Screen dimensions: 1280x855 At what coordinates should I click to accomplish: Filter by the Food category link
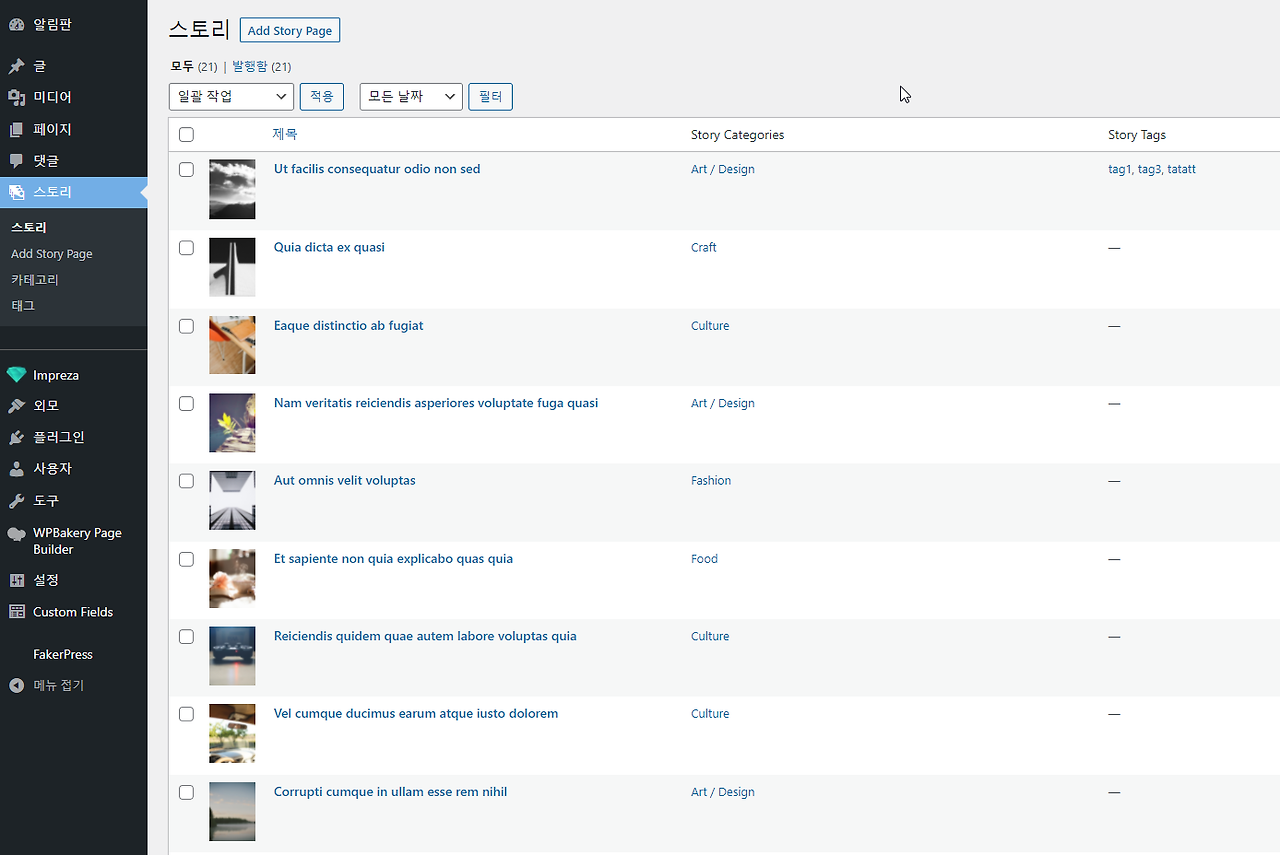coord(704,559)
